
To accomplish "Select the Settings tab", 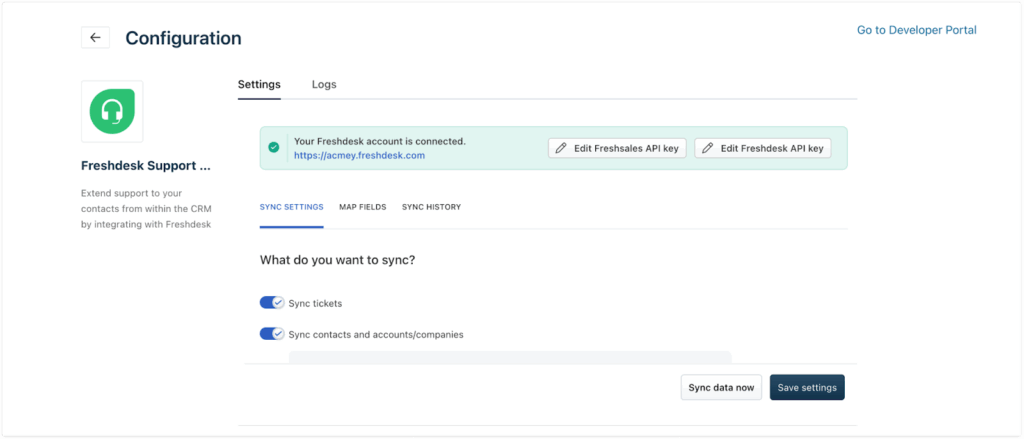I will (x=259, y=84).
